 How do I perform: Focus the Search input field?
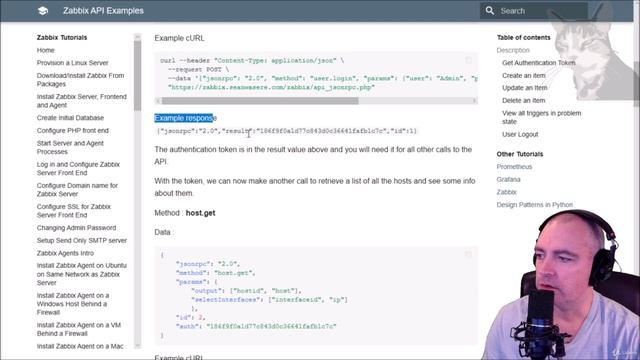534,11
